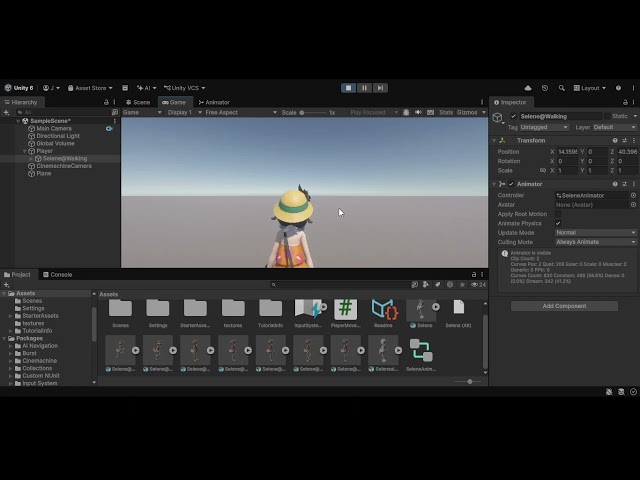Screen dimensions: 640x480
Task: Collapse the Transform component
Action: click(494, 140)
